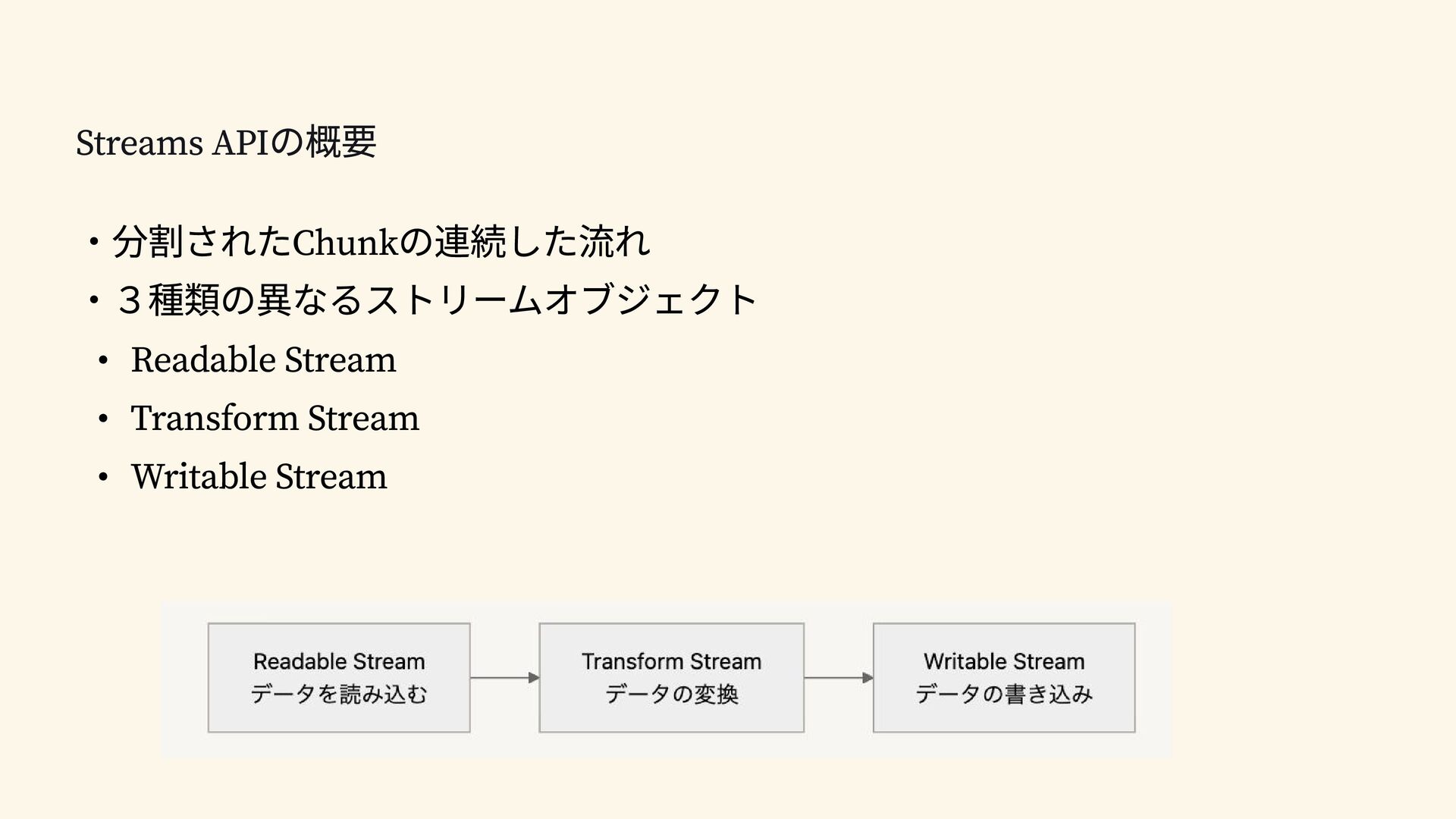Select the '３種類の異なるストリームオブジェクト' bullet
Viewport: 1456px width, 819px height.
pos(438,300)
